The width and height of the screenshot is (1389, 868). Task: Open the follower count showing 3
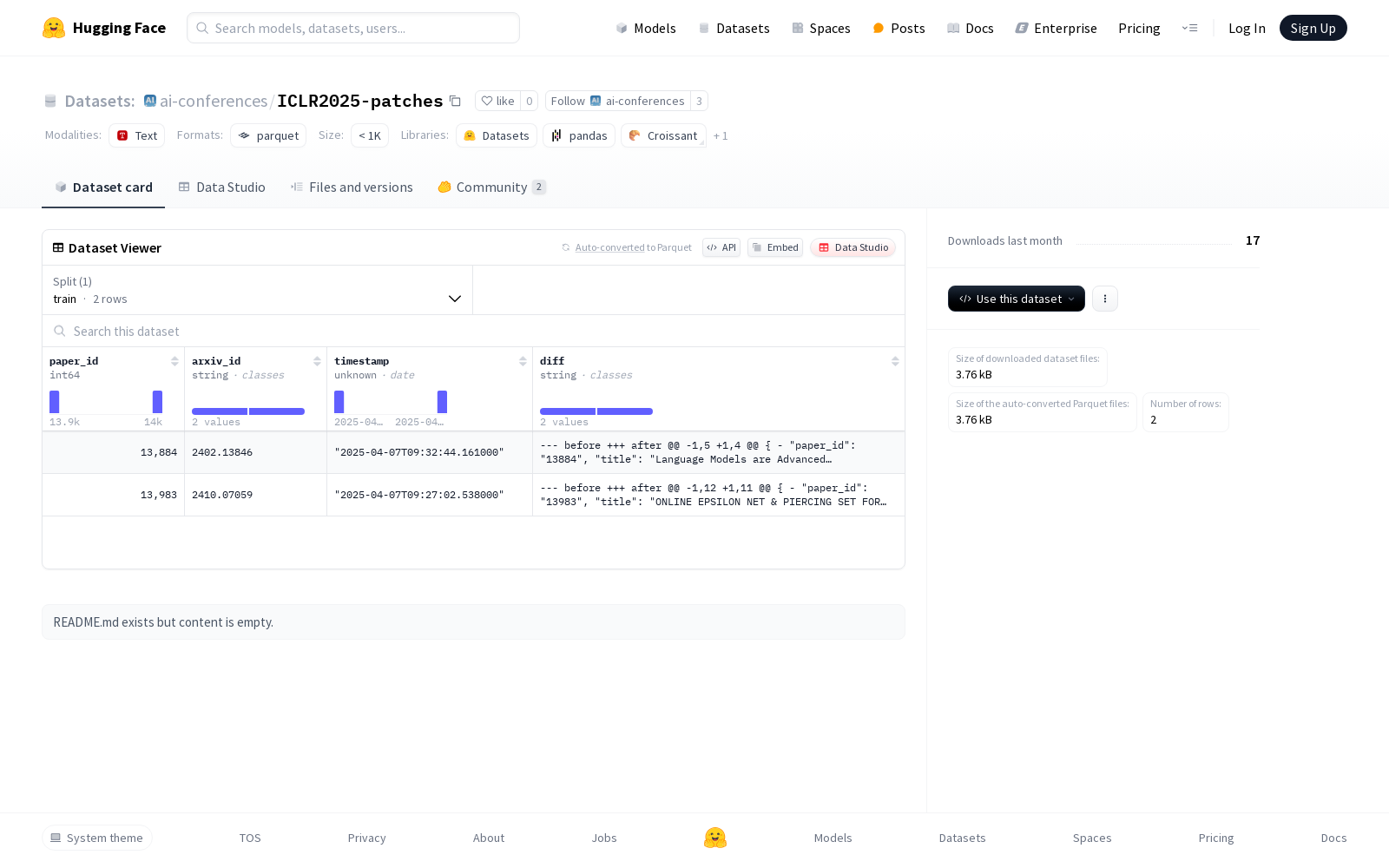click(x=699, y=101)
